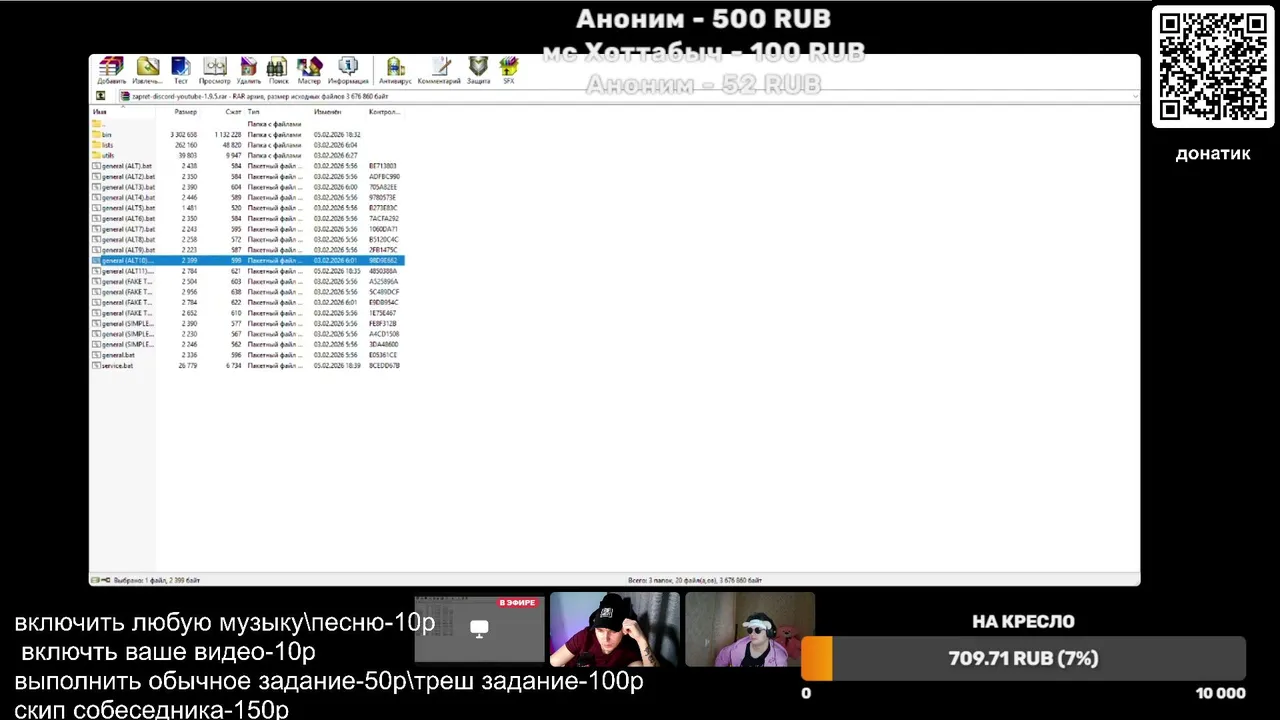Click the Защита (Protect) shield icon

(x=478, y=68)
